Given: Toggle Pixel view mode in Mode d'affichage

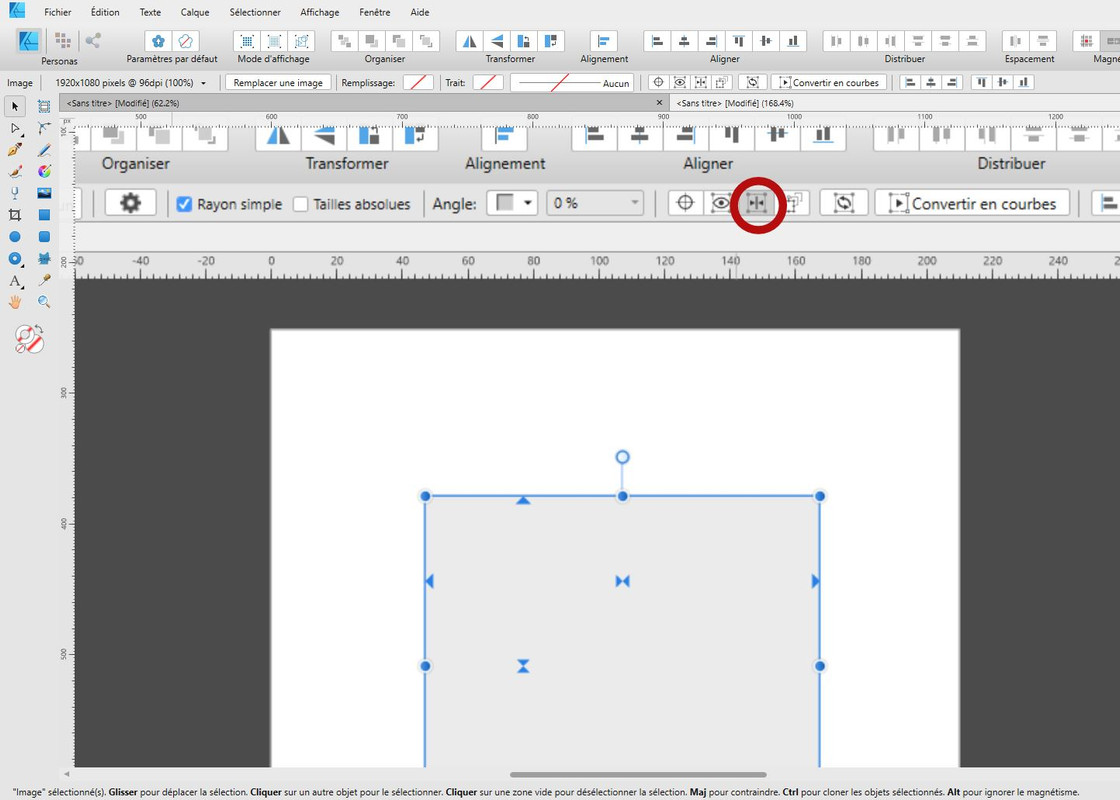Looking at the screenshot, I should point(247,41).
